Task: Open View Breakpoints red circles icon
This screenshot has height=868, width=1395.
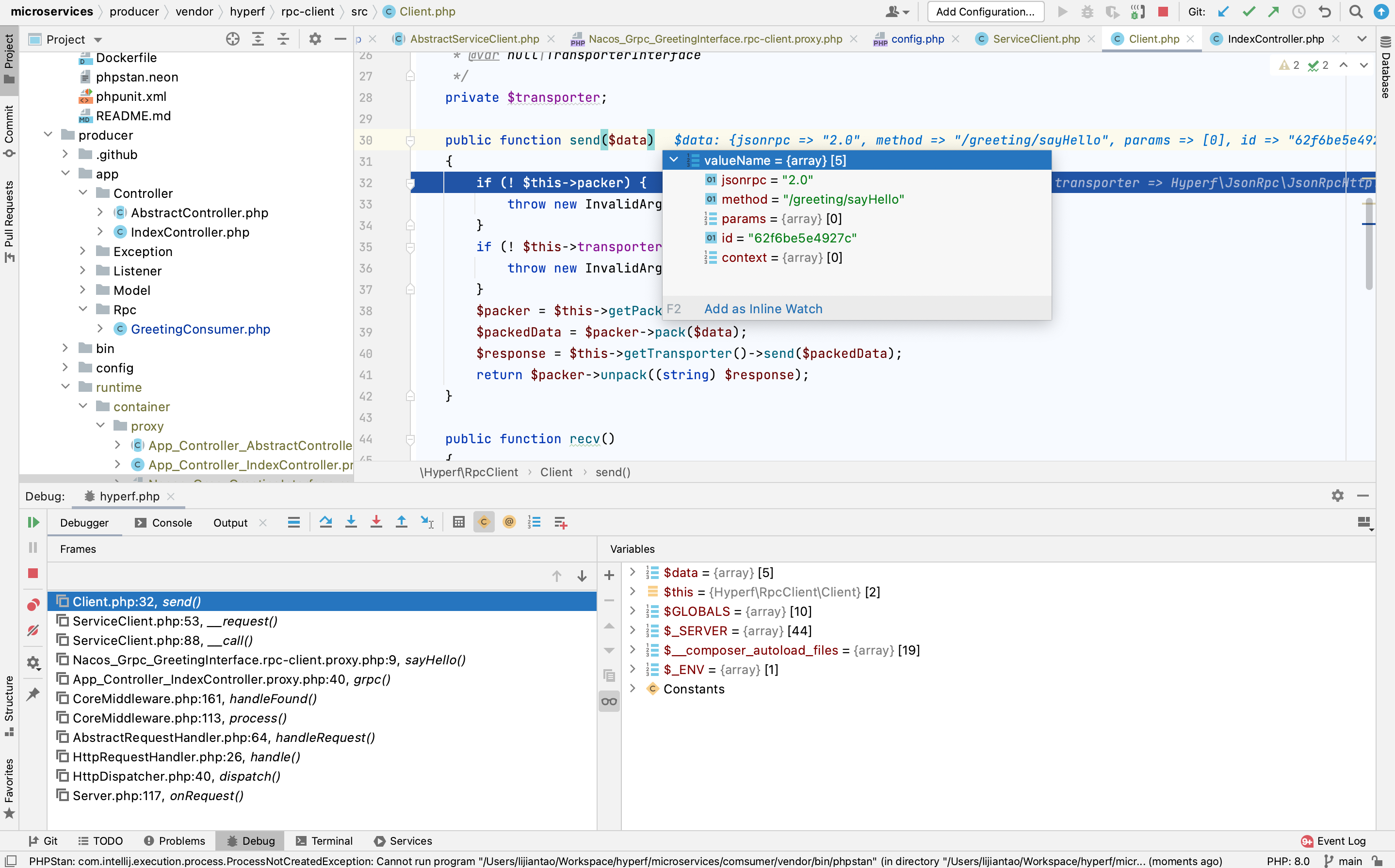Action: point(32,605)
